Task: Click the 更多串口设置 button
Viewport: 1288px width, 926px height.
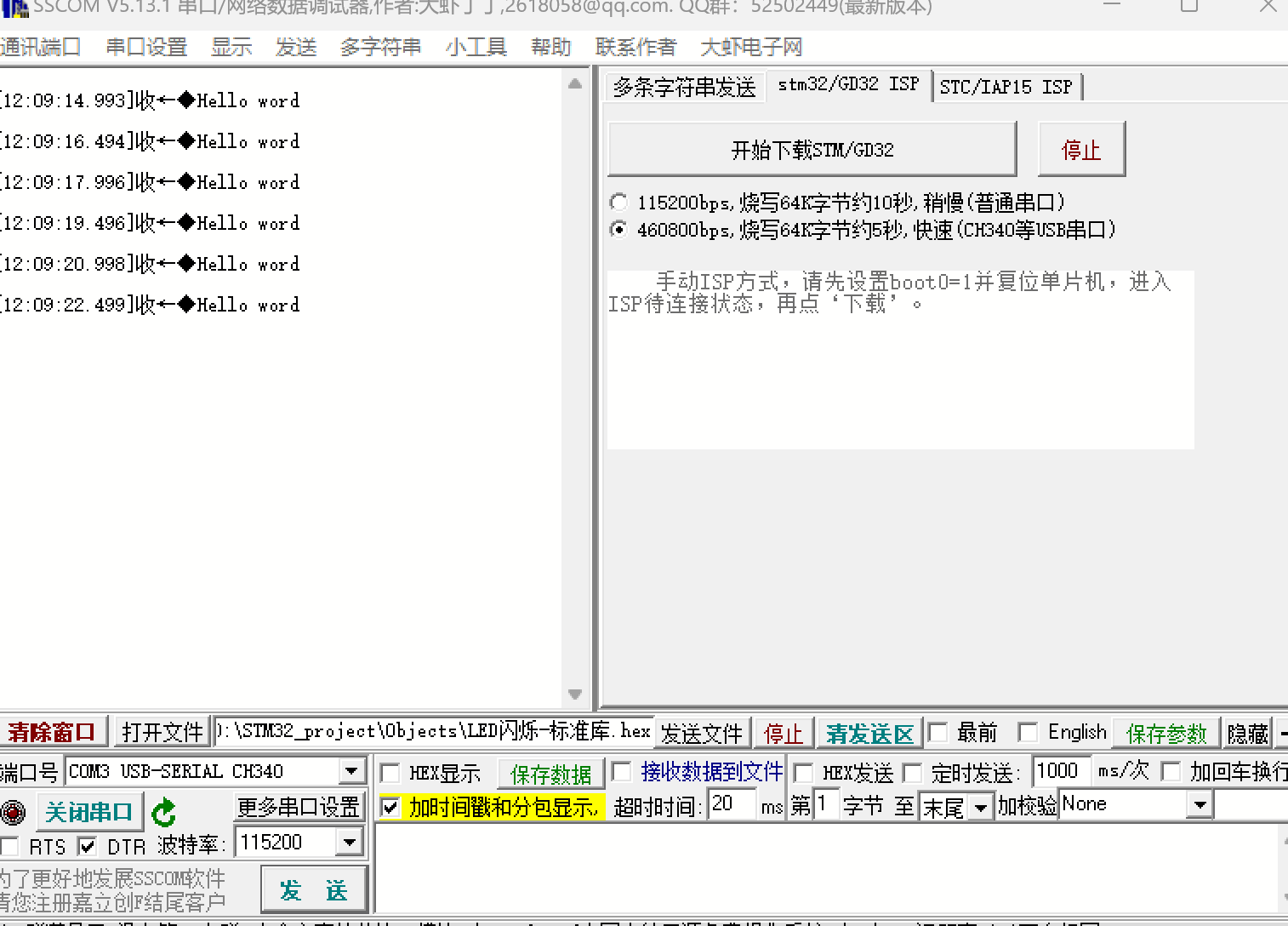Action: click(x=299, y=806)
